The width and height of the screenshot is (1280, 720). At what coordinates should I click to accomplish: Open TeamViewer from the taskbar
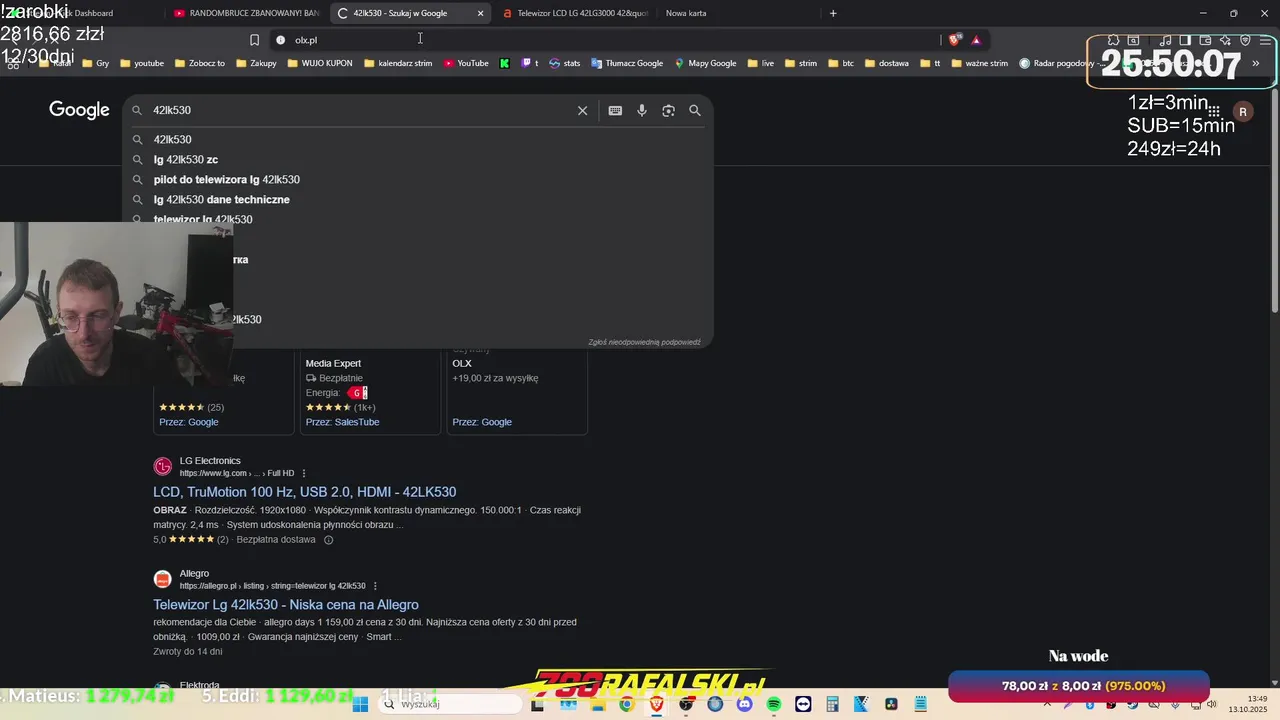pyautogui.click(x=803, y=704)
